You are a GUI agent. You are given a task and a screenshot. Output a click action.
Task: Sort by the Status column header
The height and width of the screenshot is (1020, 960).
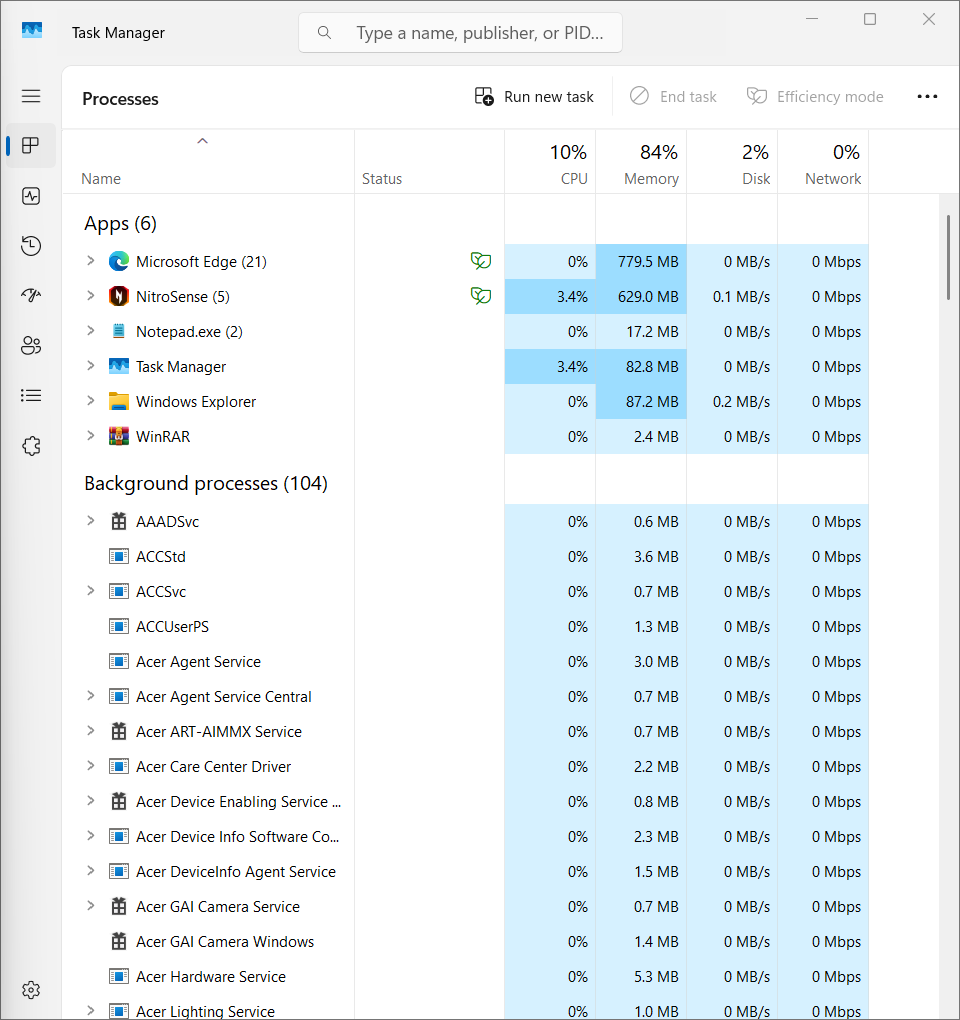(x=429, y=162)
